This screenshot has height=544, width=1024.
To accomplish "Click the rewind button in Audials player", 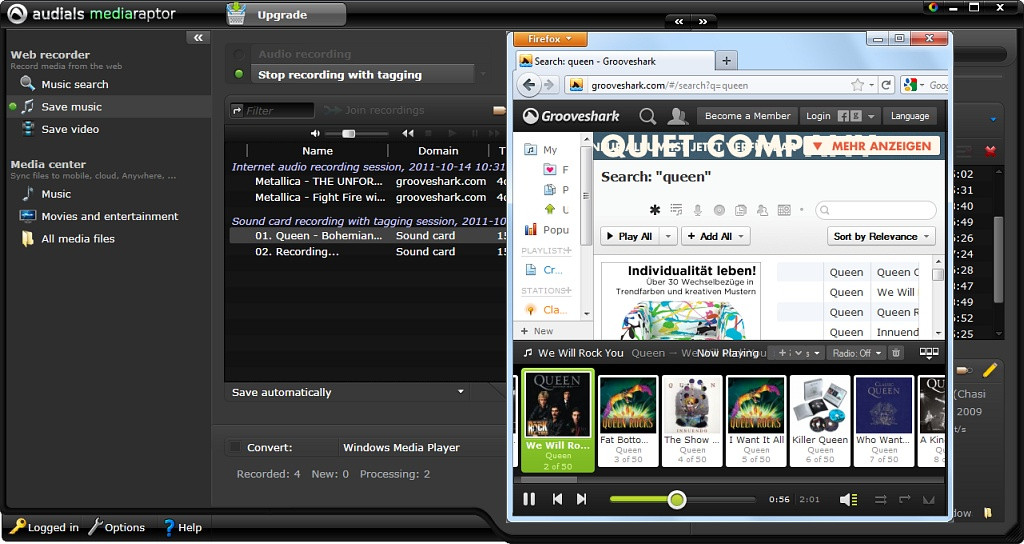I will (408, 133).
